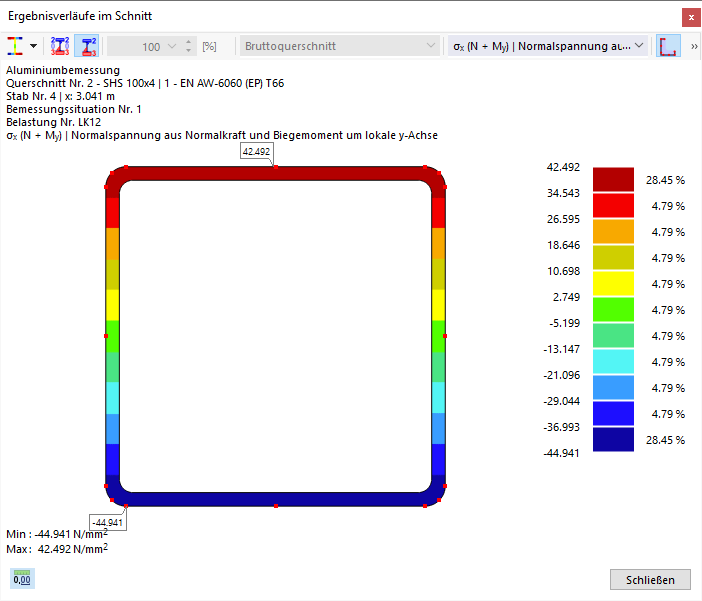
Task: Click the colored I-section display icon
Action: [x=15, y=46]
